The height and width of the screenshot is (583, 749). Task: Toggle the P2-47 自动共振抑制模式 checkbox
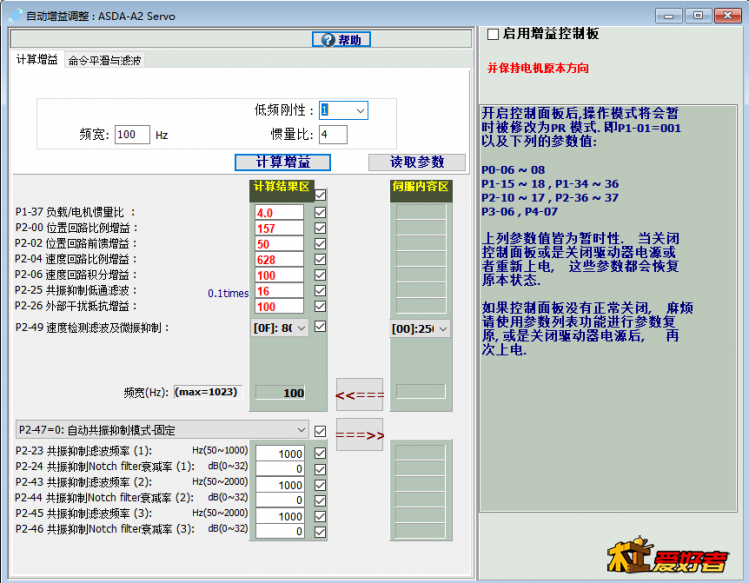[320, 432]
